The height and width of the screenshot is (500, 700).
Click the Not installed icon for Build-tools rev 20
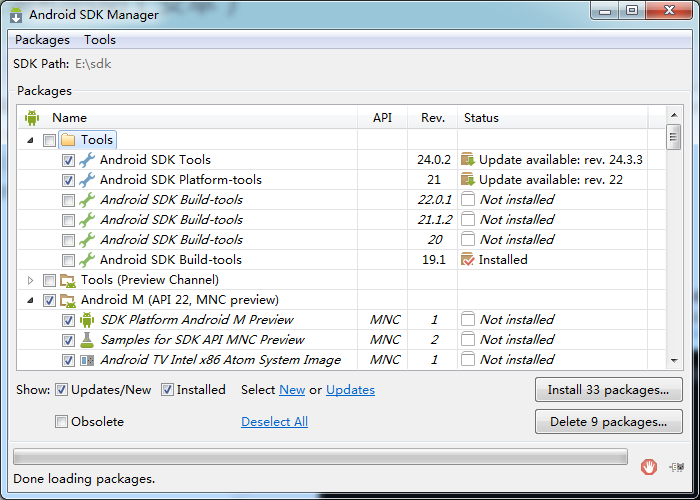tap(467, 239)
